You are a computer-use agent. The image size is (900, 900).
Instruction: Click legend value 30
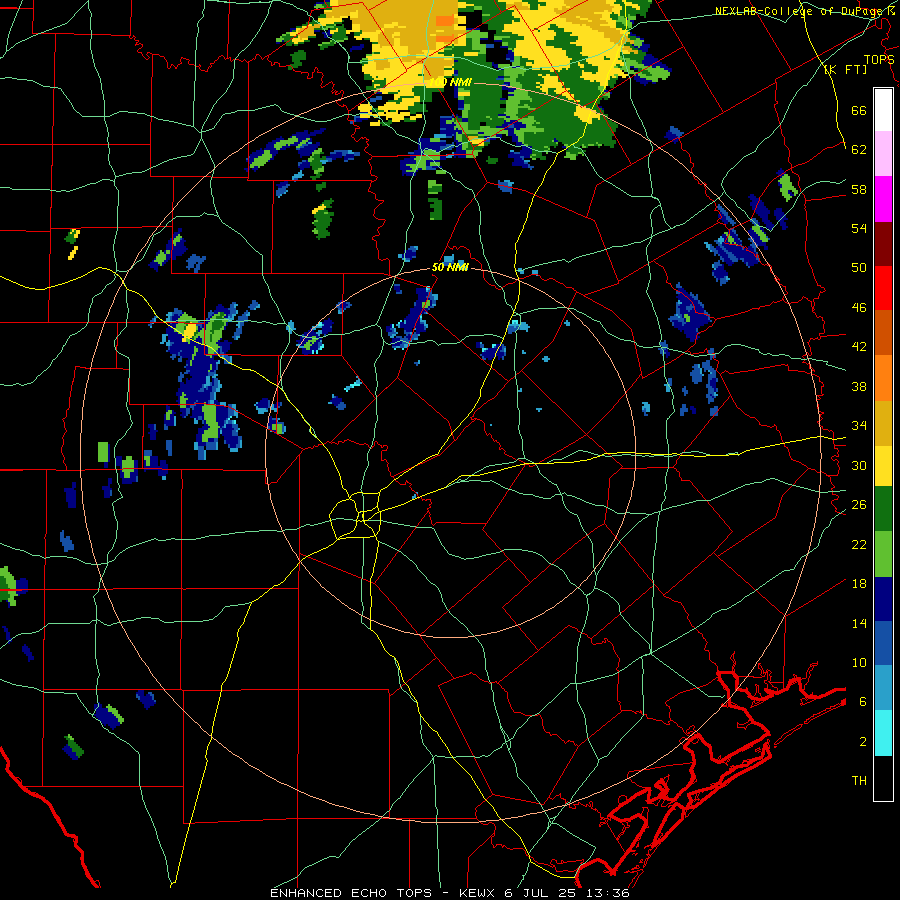(x=859, y=465)
